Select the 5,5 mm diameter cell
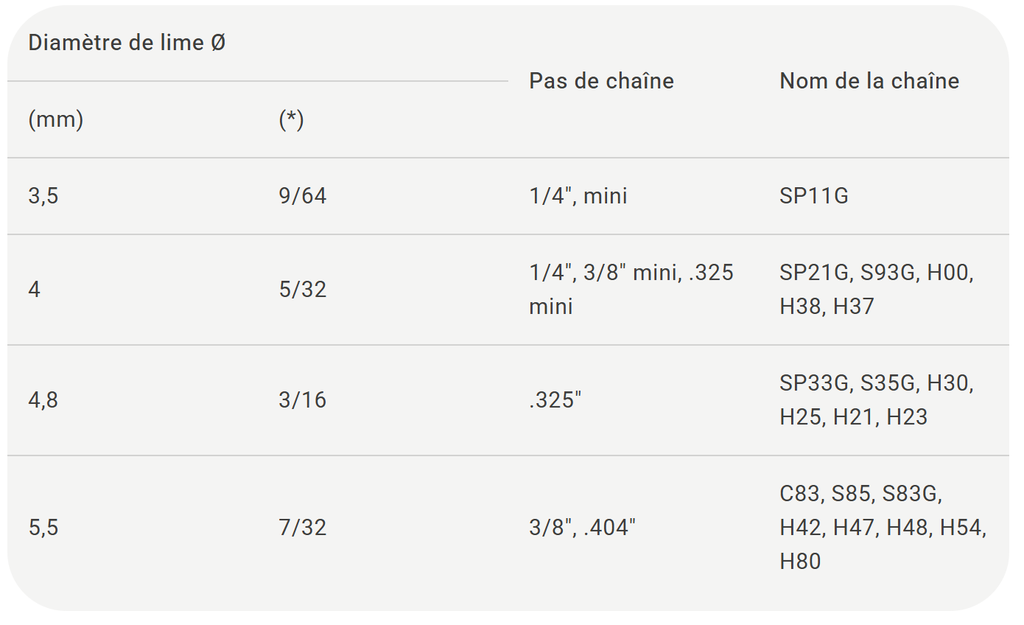 click(x=44, y=527)
